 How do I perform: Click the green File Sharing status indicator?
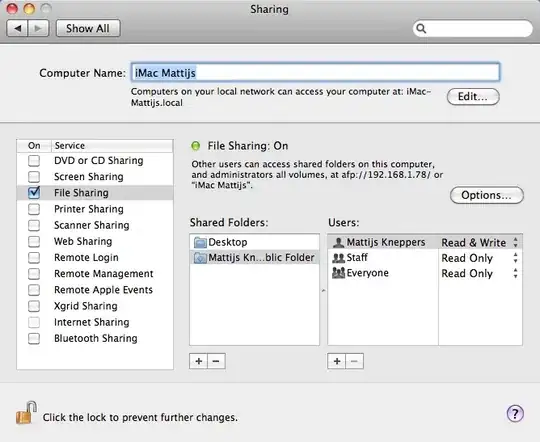point(196,146)
